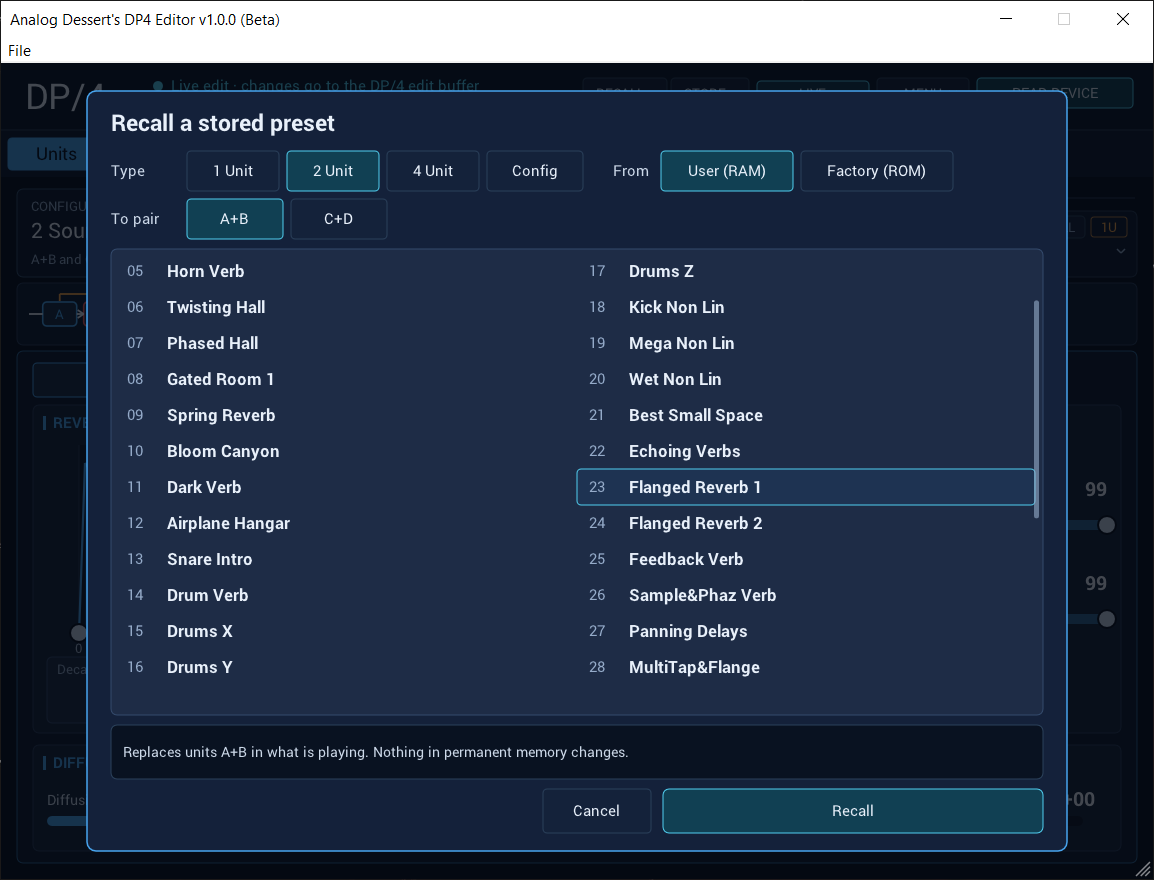
Task: Select preset 08 Gated Room 1
Action: tap(344, 379)
